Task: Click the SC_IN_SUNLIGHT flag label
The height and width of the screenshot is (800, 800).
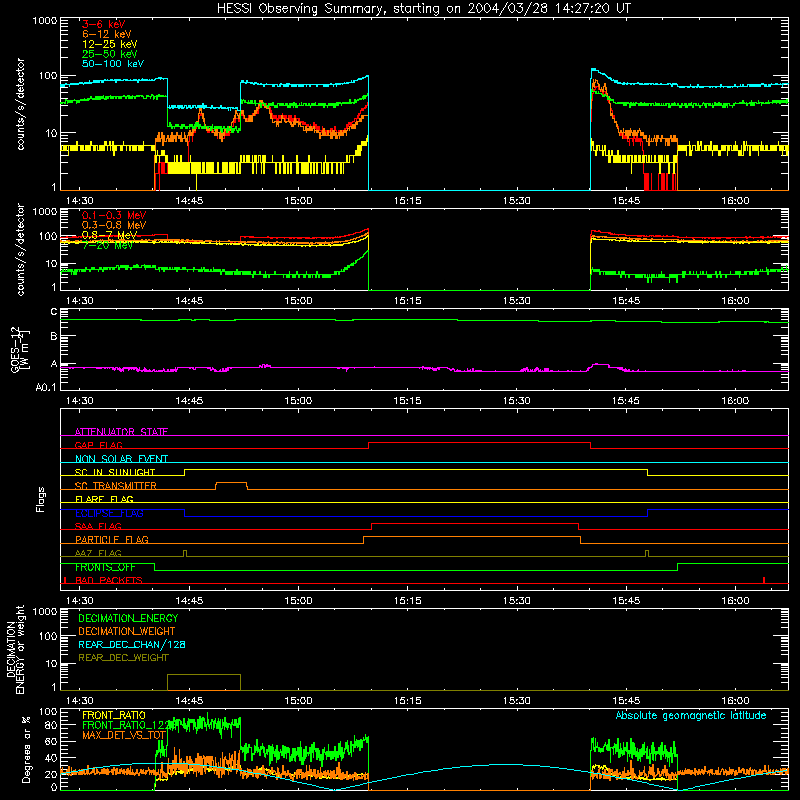Action: (115, 472)
